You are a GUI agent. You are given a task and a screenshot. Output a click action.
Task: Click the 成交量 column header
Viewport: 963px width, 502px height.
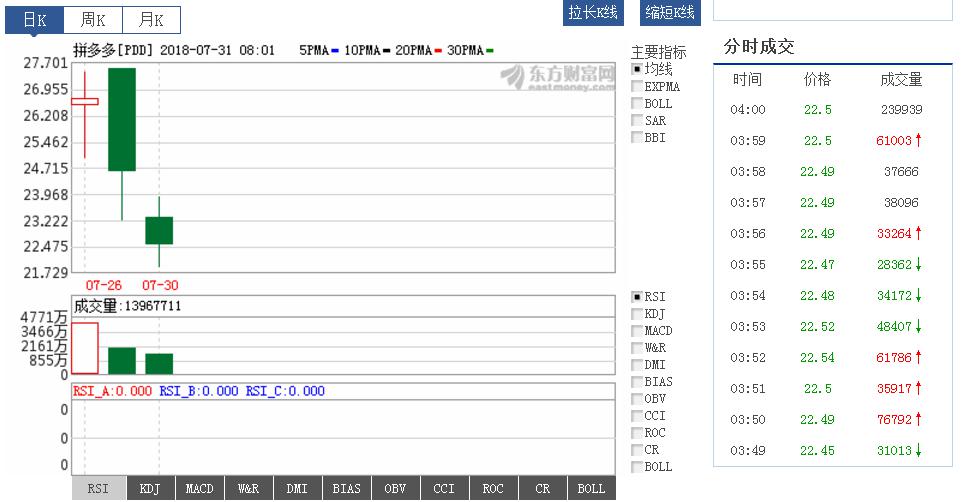[x=901, y=79]
